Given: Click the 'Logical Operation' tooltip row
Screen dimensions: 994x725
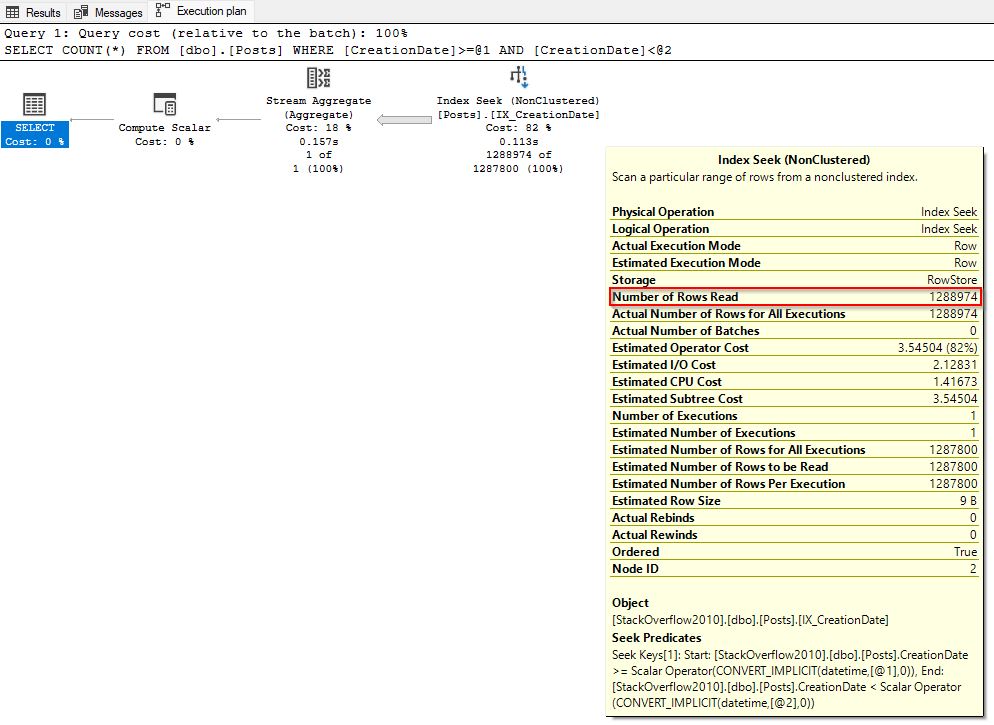Looking at the screenshot, I should pos(795,229).
